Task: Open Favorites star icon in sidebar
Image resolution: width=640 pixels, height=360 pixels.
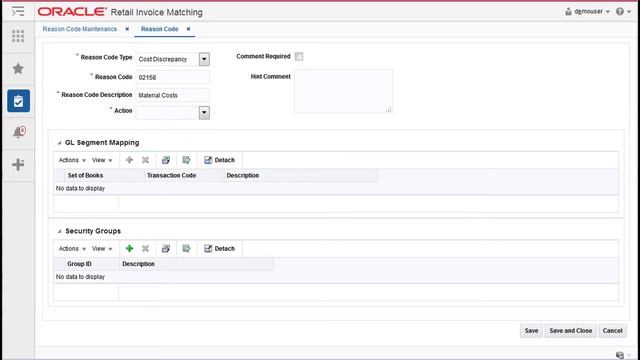Action: point(18,68)
